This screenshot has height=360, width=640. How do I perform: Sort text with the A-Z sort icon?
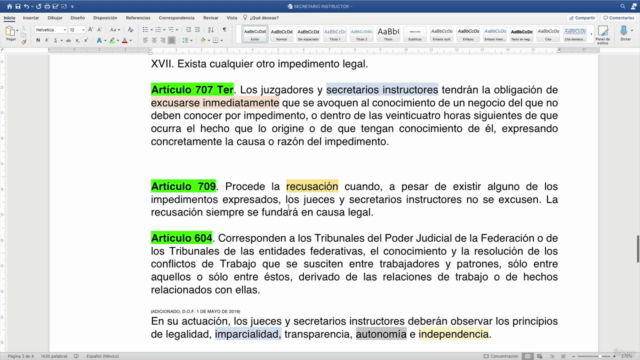click(x=211, y=30)
